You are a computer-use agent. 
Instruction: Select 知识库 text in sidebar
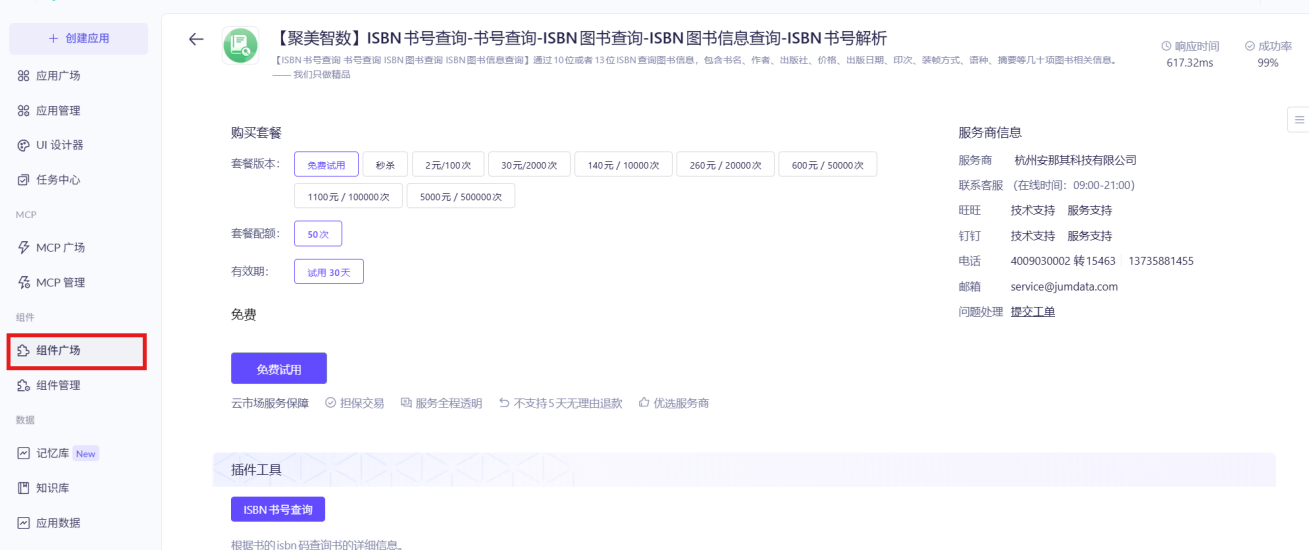[52, 488]
